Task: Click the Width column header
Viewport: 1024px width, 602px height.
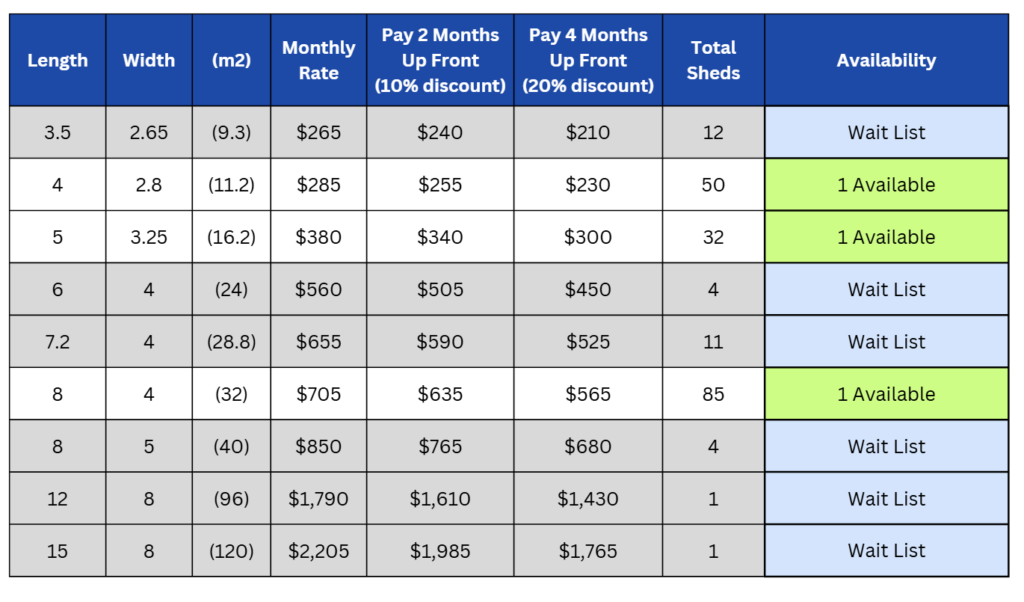Action: point(149,60)
